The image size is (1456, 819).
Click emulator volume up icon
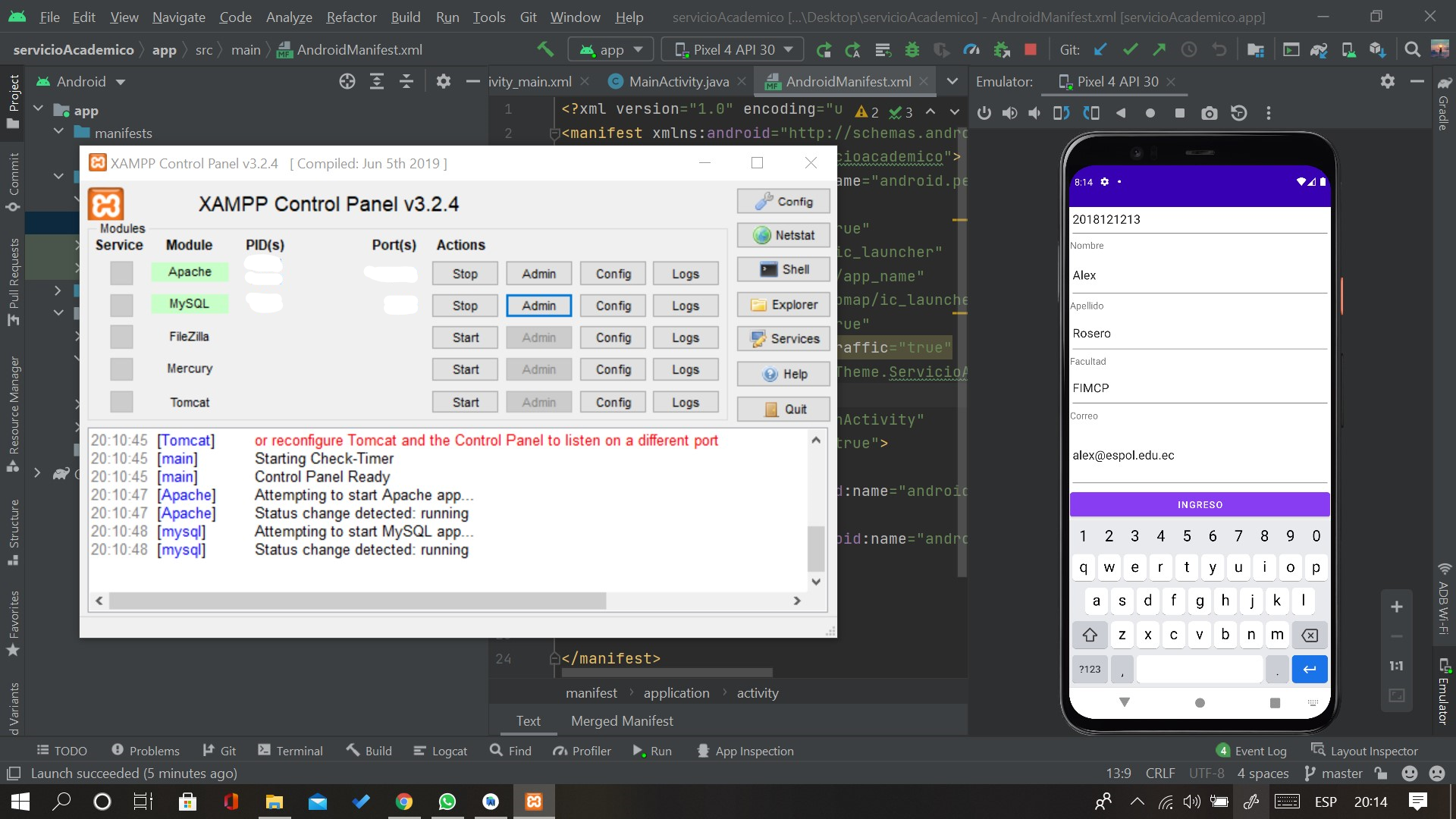coord(1009,113)
